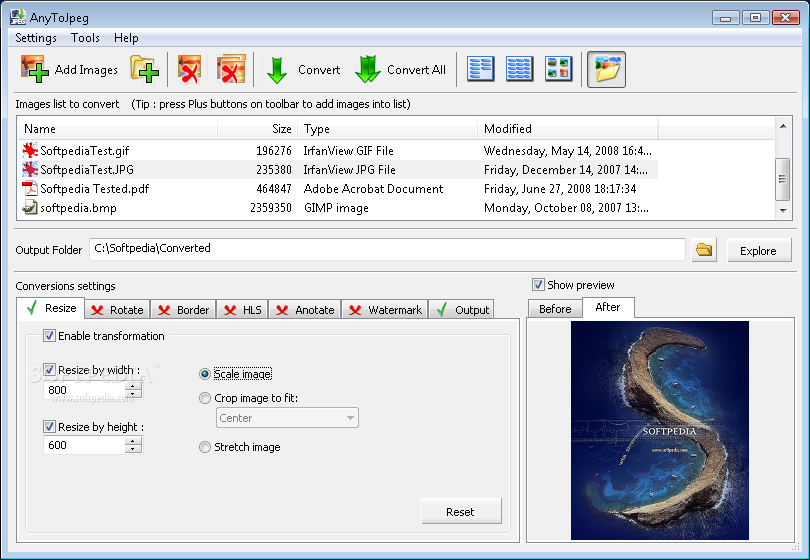810x560 pixels.
Task: Click the Reset button
Action: click(460, 511)
